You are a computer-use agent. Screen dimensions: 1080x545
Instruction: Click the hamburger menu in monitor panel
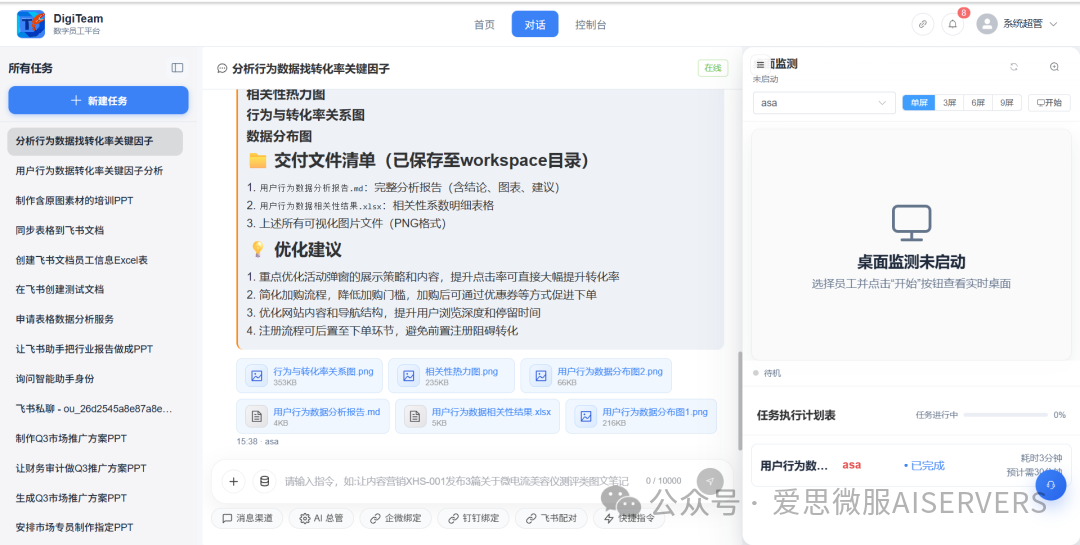[x=760, y=64]
